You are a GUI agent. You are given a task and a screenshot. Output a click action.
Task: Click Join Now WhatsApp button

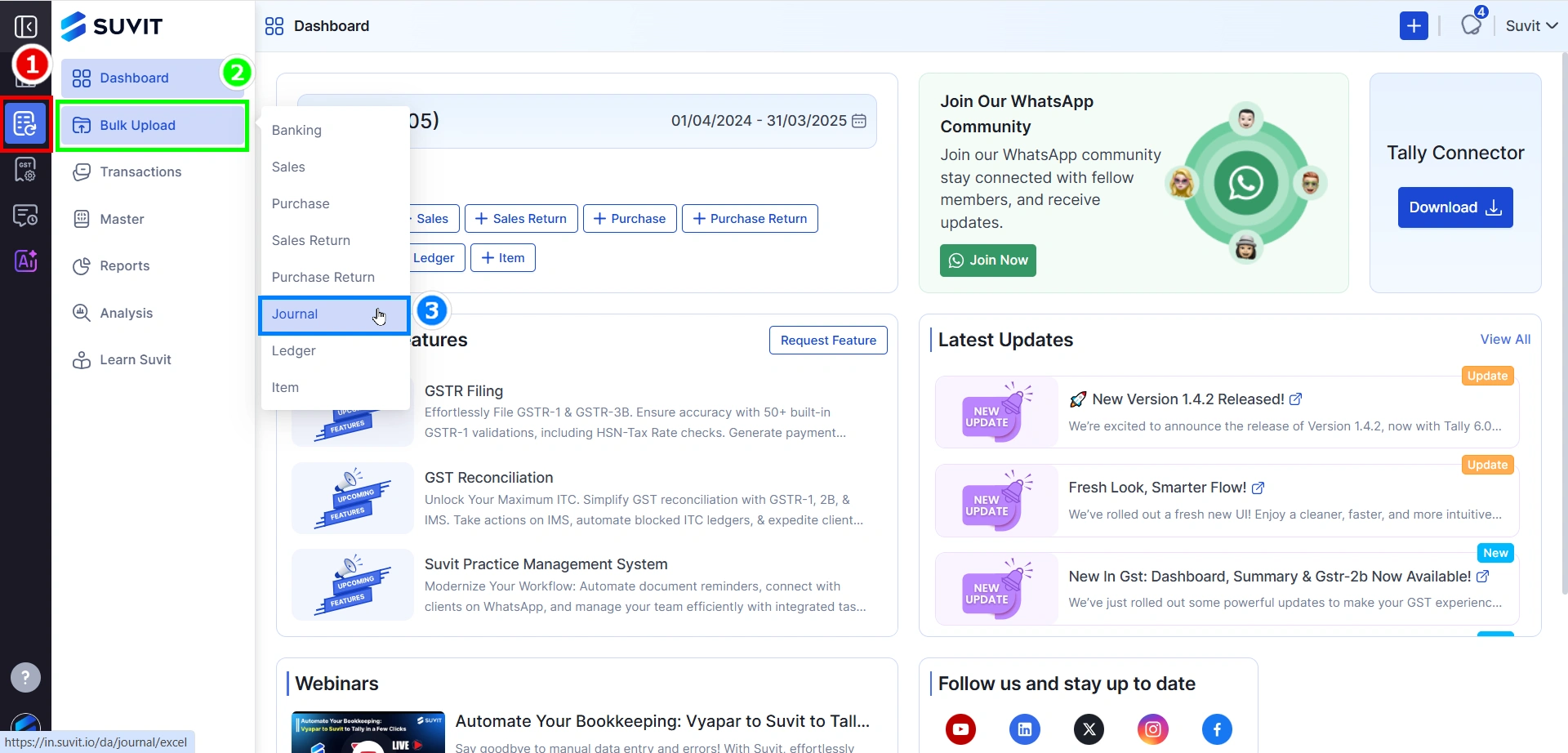tap(988, 261)
